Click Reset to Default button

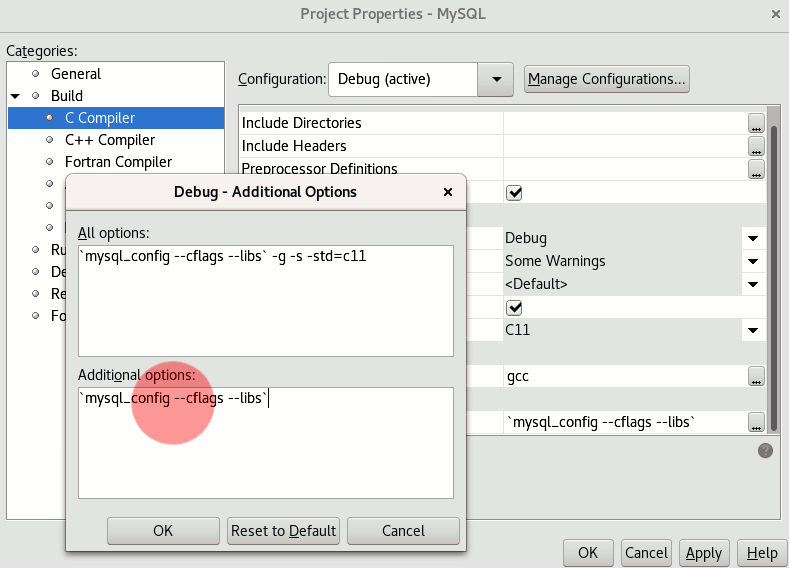tap(283, 531)
